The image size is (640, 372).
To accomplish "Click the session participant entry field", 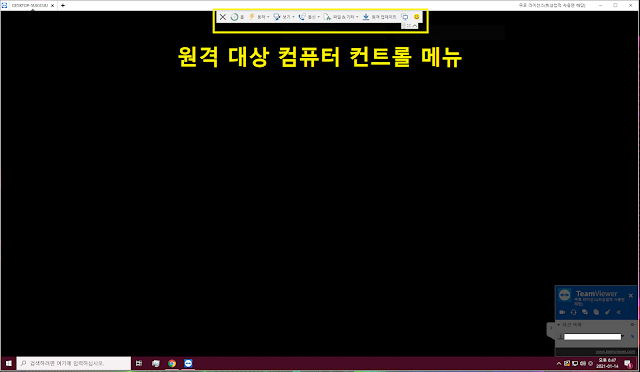I will [x=592, y=336].
